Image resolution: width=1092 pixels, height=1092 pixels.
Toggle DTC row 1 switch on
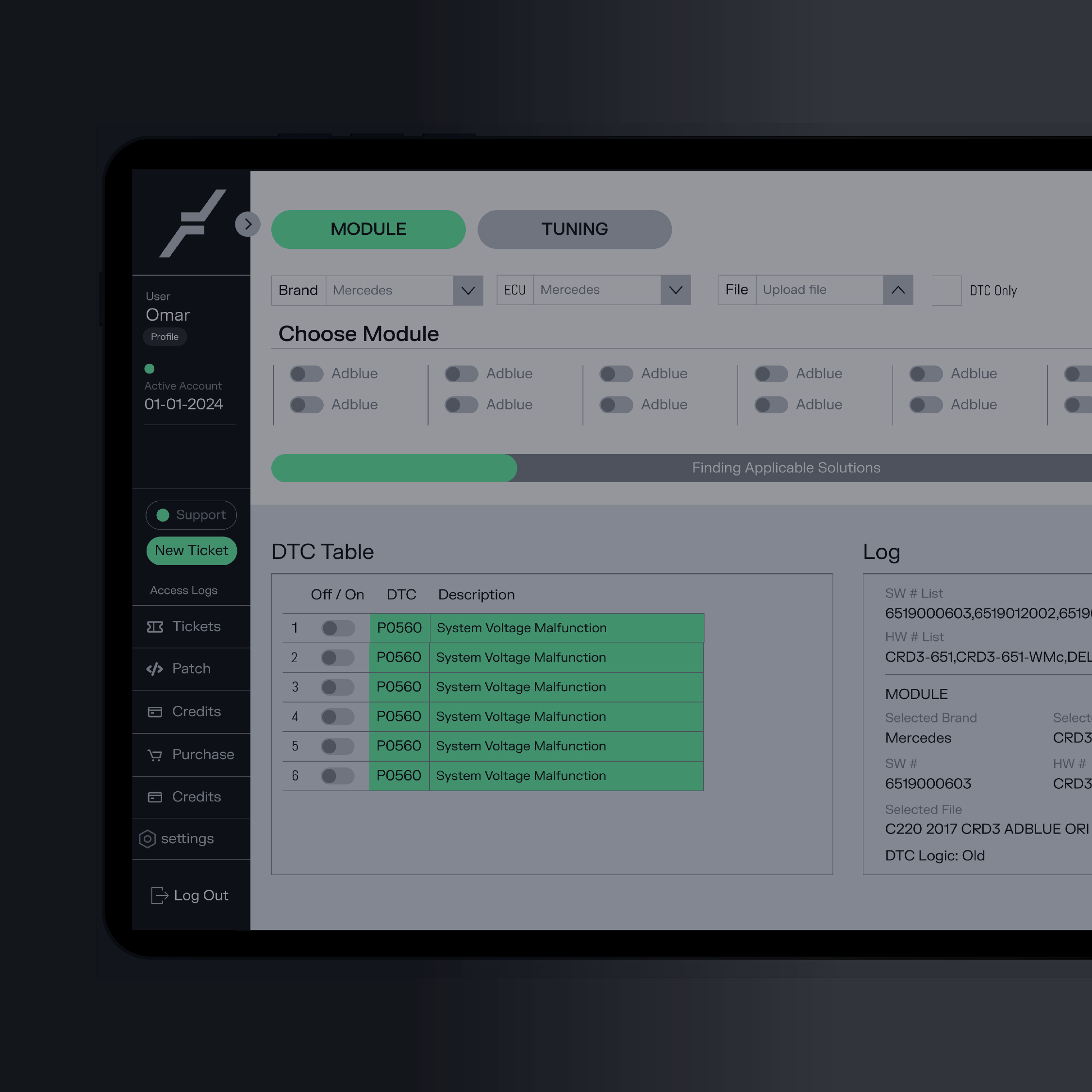click(x=338, y=628)
